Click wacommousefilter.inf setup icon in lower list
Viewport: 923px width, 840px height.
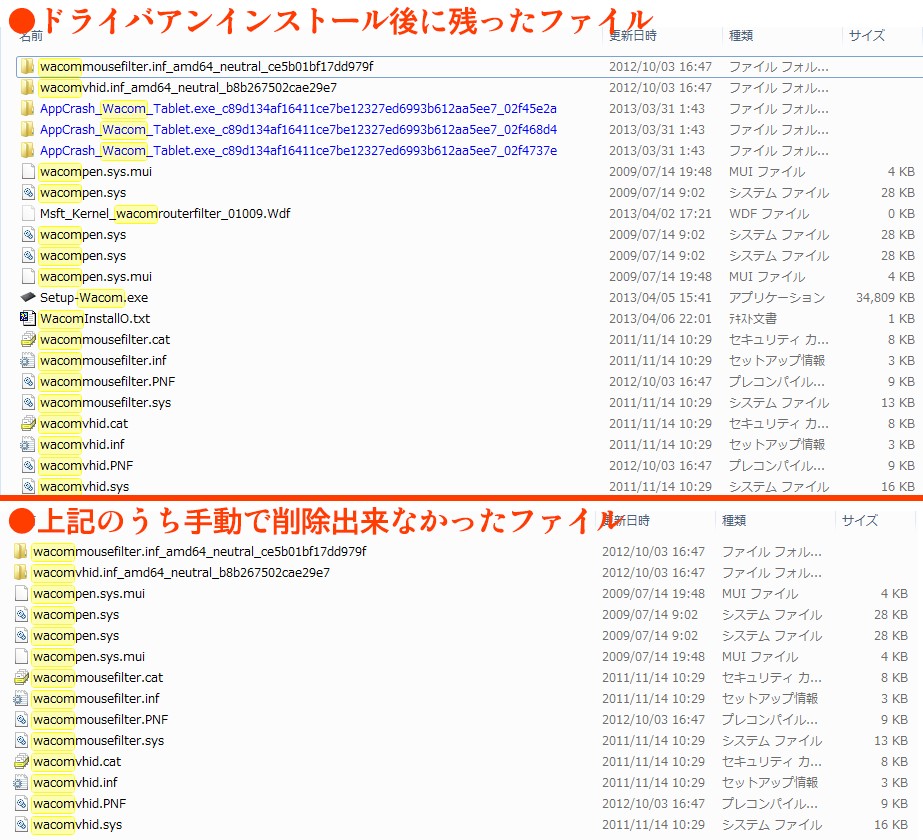(21, 699)
